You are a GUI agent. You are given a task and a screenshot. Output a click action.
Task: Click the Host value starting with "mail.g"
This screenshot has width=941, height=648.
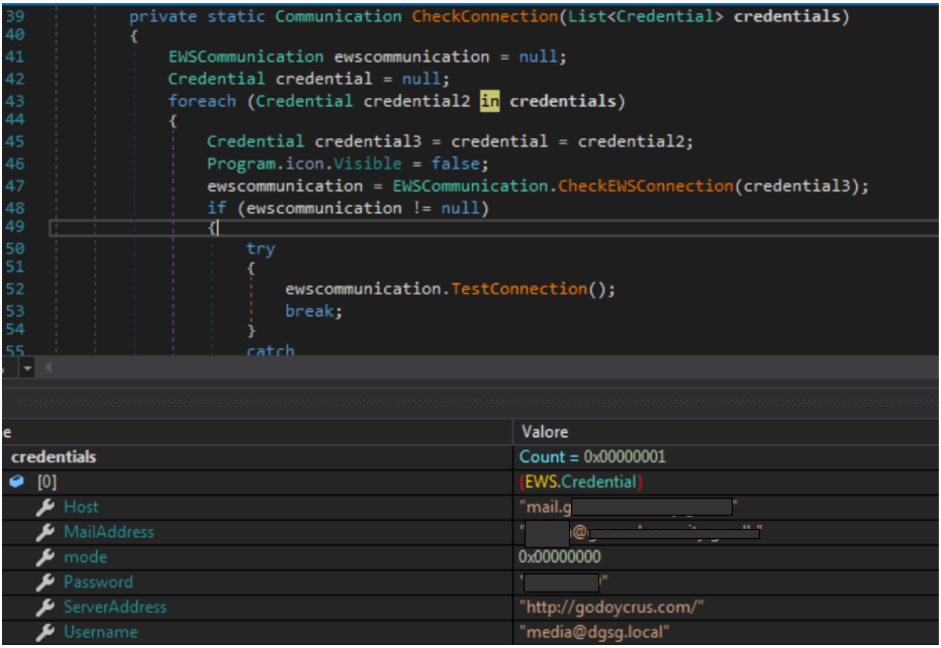click(x=628, y=508)
